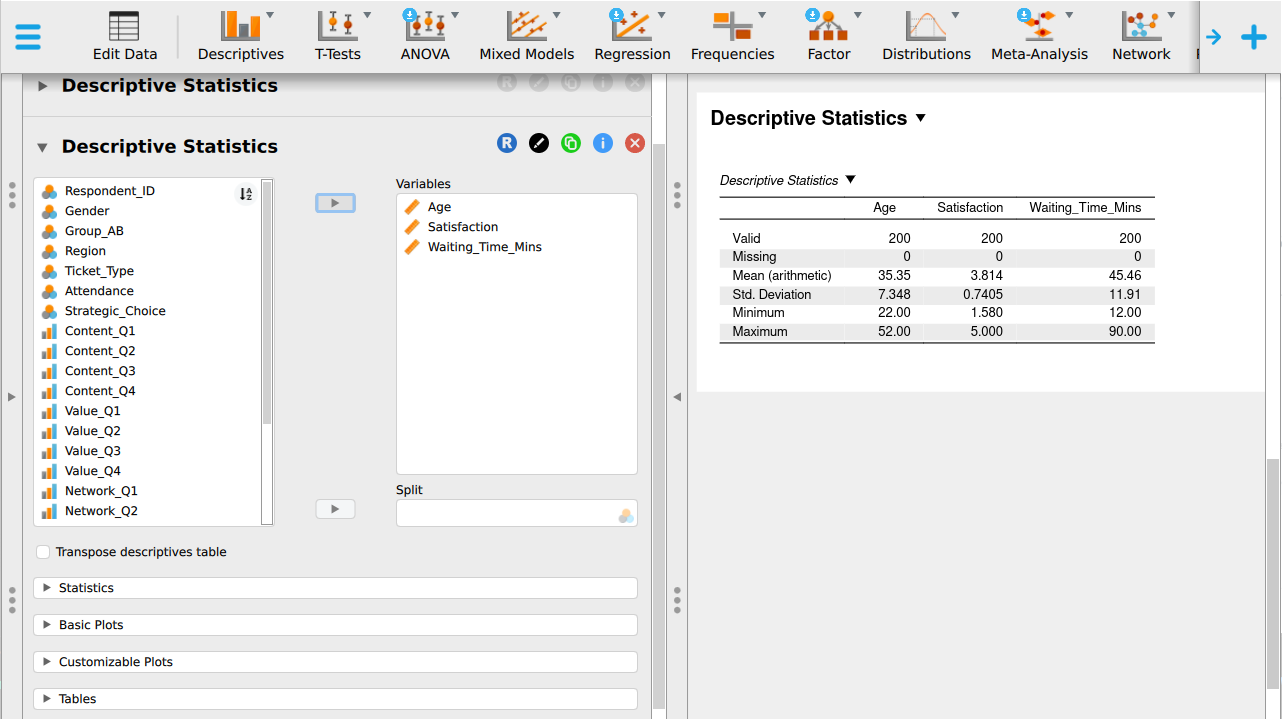Screen dimensions: 1282x719
Task: Show R syntax for active Descriptive Statistics
Action: (507, 143)
